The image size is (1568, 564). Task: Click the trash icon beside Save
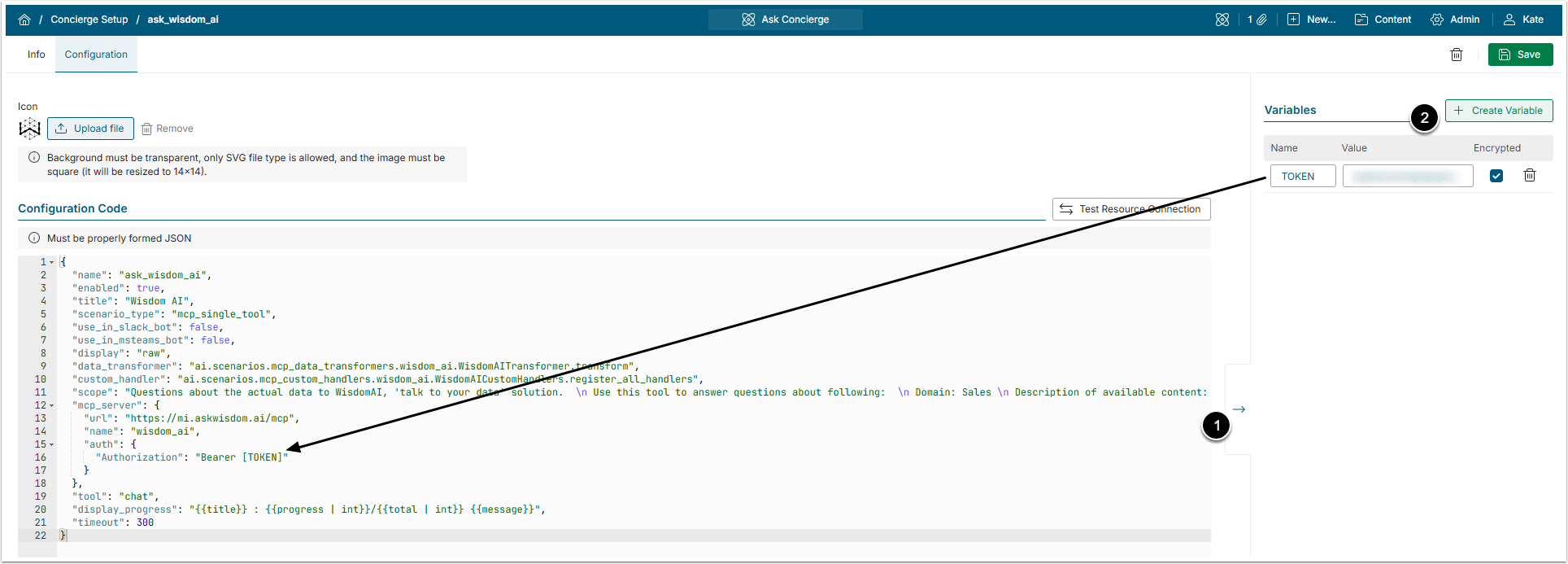1456,55
